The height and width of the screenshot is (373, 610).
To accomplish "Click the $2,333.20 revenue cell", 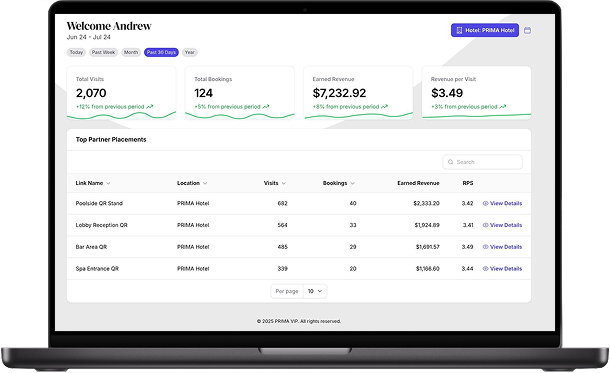I will 426,203.
